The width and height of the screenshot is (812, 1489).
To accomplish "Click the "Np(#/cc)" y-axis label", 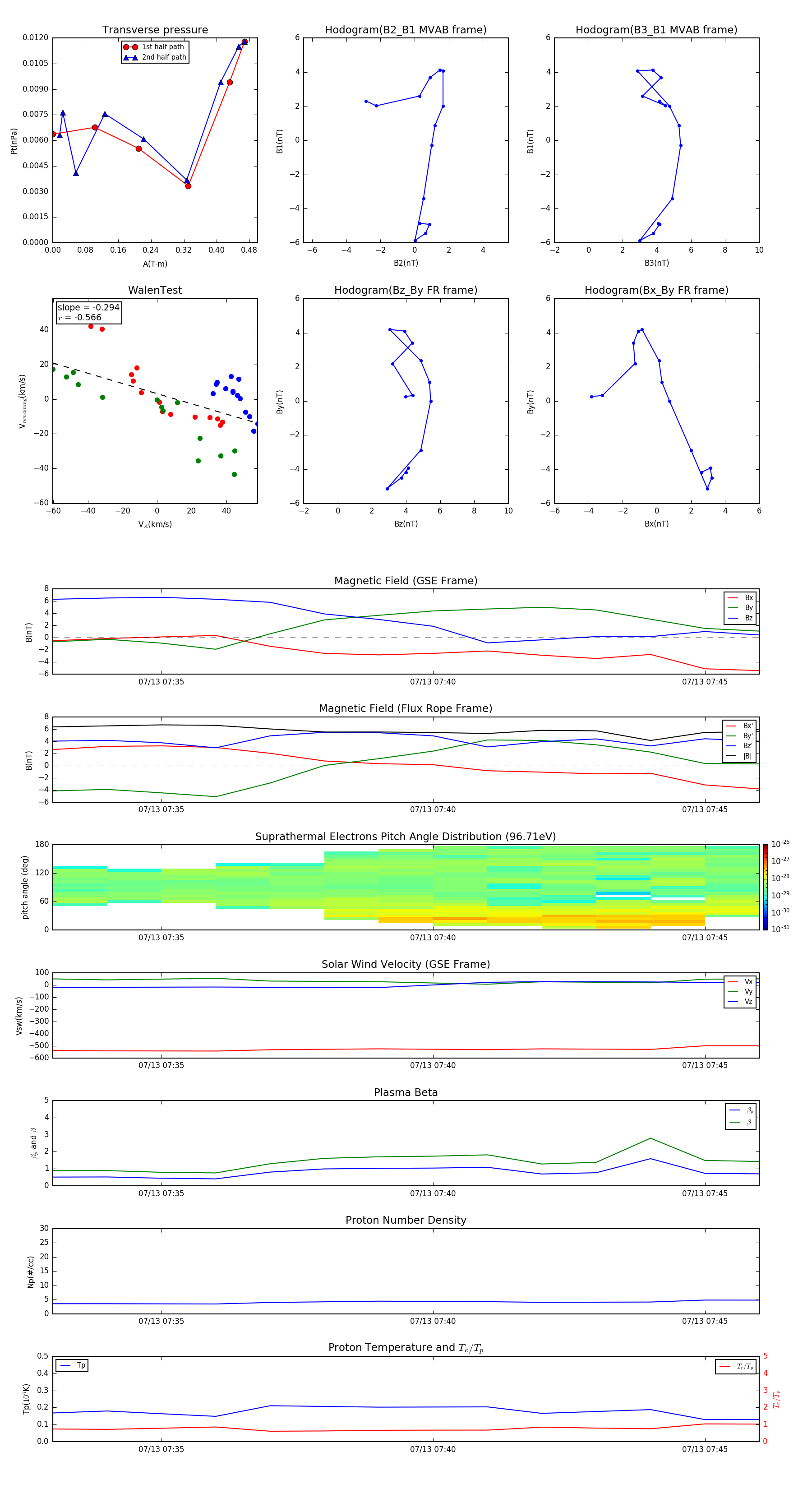I will [31, 1272].
